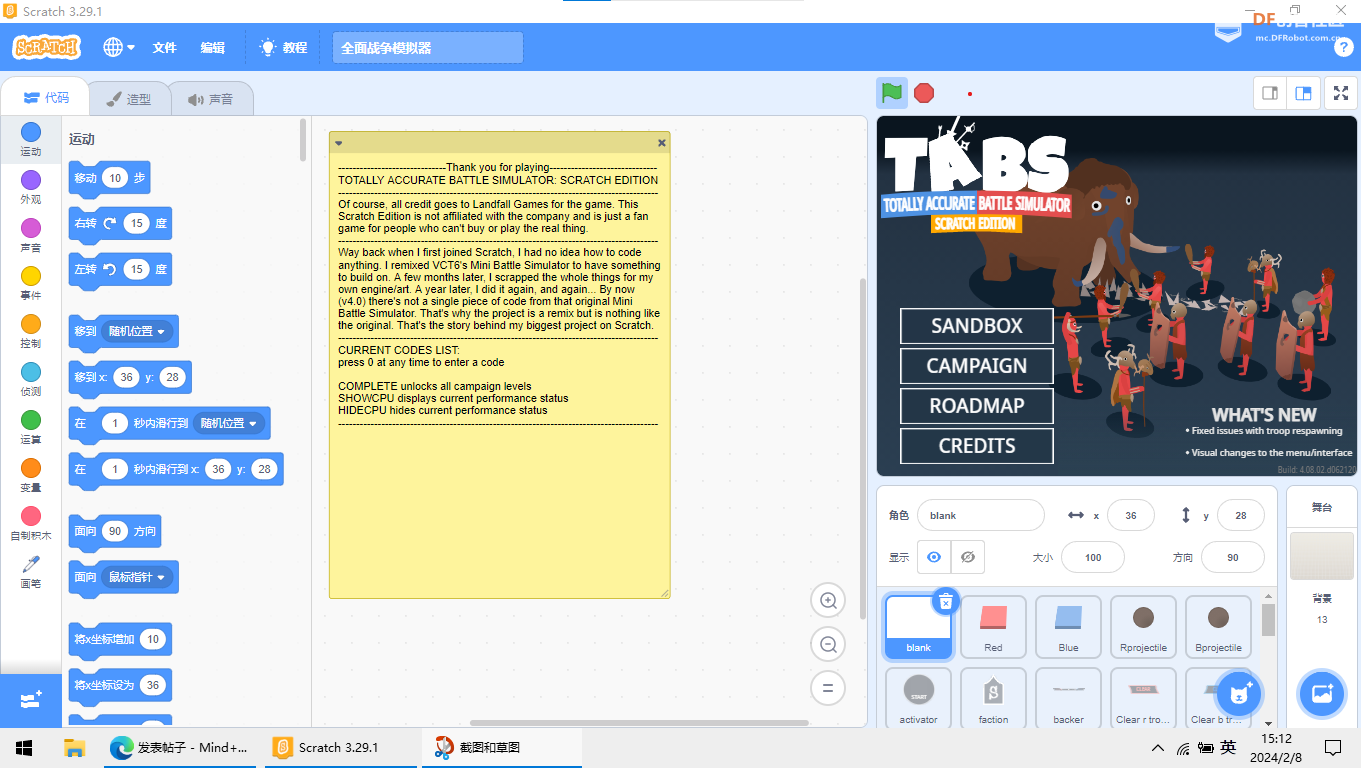Screen dimensions: 1361x768
Task: Open the Windows notification center
Action: click(x=1333, y=747)
